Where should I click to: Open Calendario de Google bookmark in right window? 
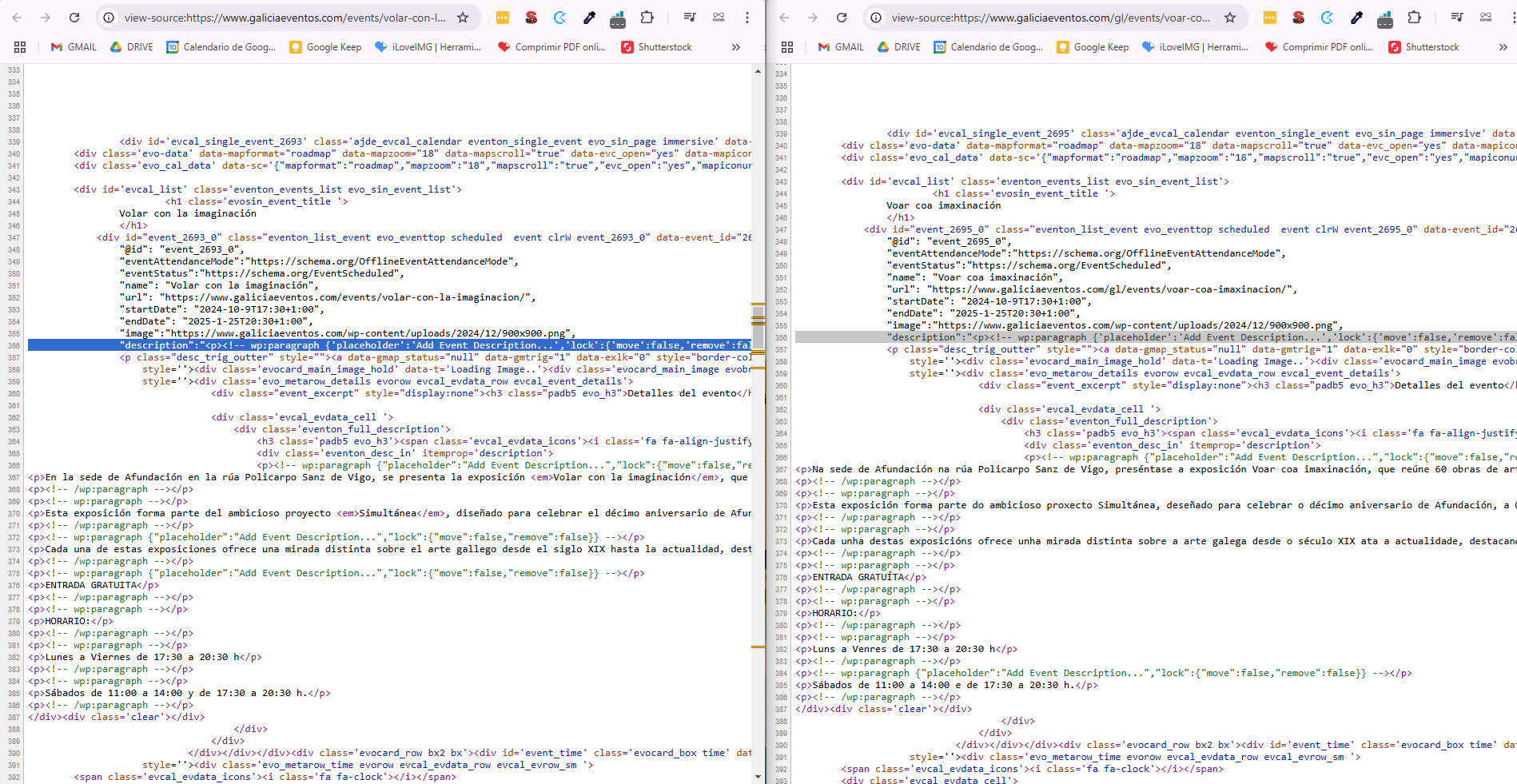click(x=988, y=47)
